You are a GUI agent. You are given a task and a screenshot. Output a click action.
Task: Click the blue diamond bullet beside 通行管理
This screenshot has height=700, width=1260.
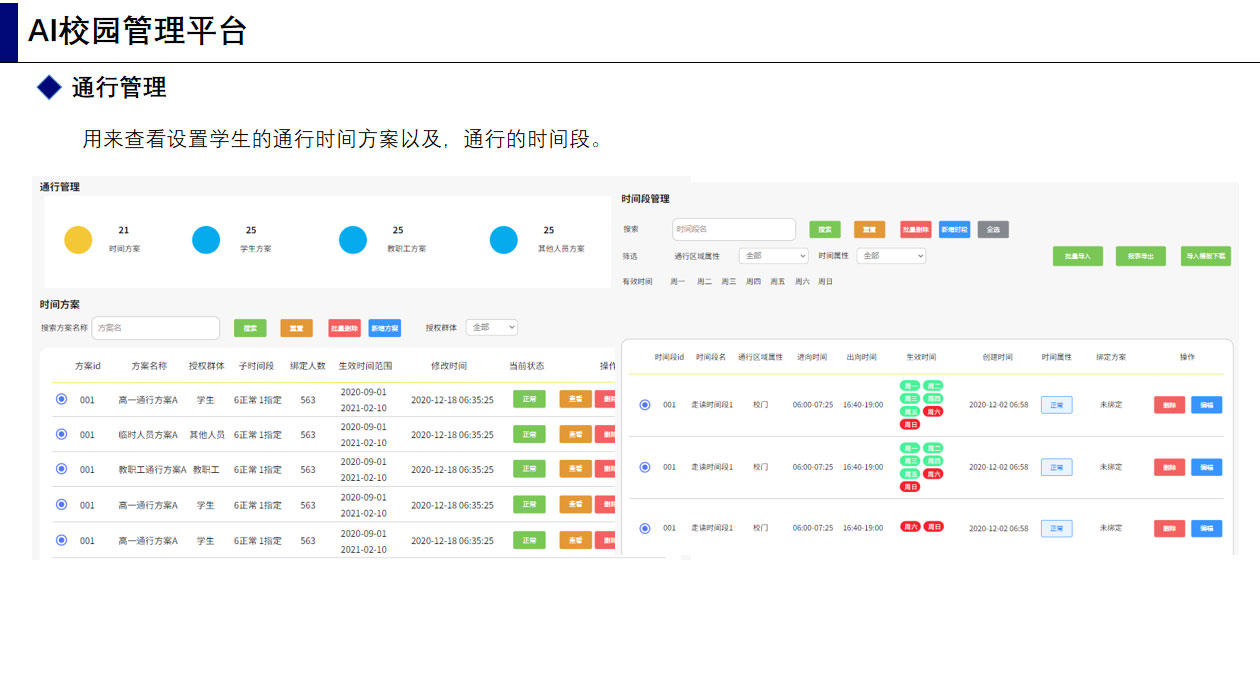49,88
